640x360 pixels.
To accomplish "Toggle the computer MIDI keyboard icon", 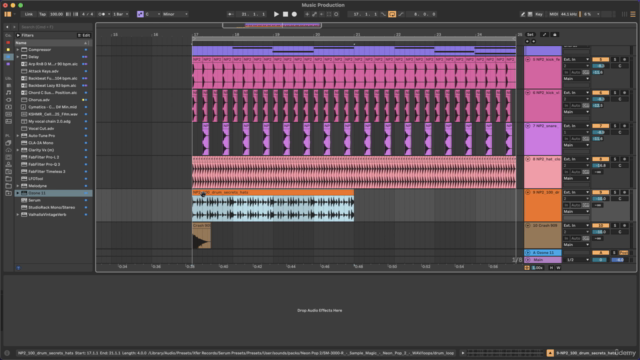I will 530,14.
